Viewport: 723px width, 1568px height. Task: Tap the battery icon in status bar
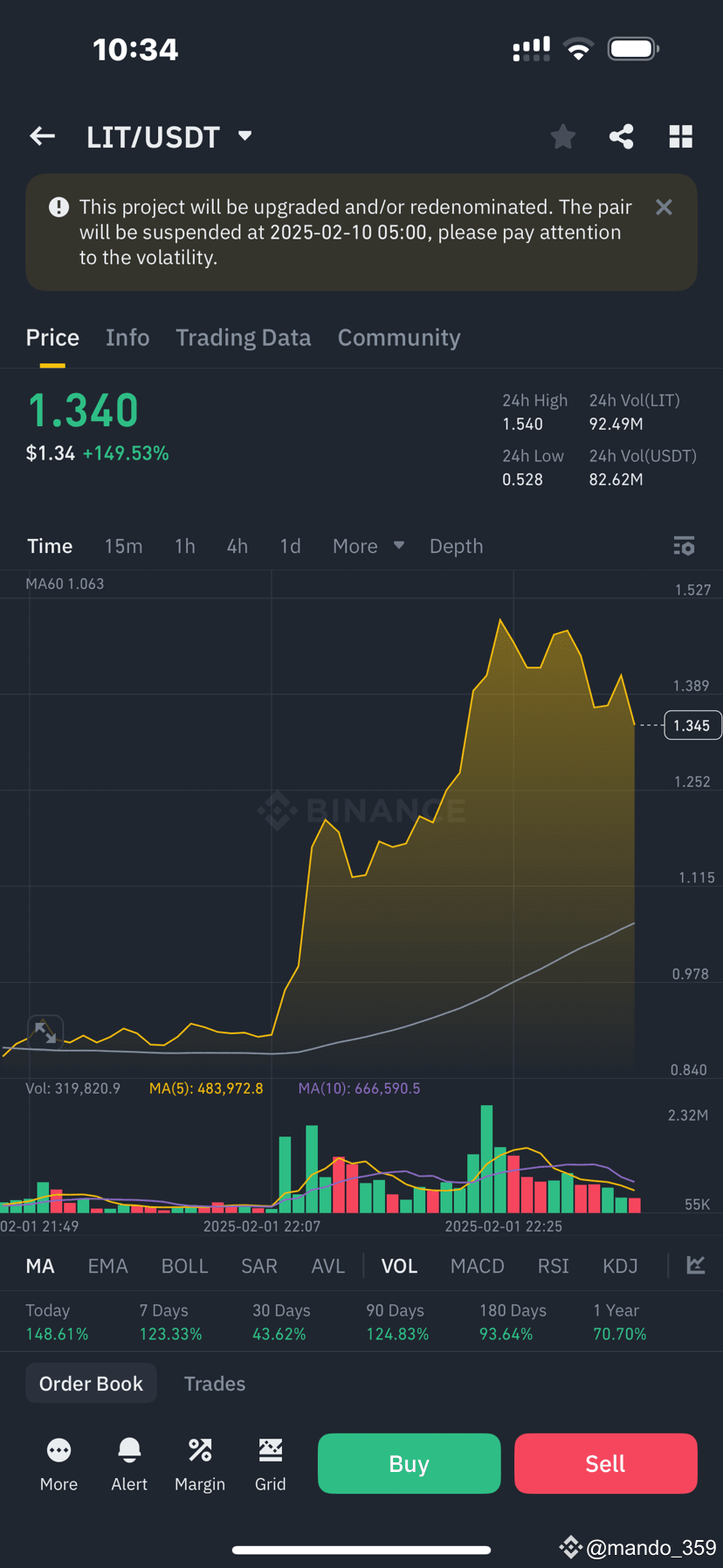click(634, 49)
